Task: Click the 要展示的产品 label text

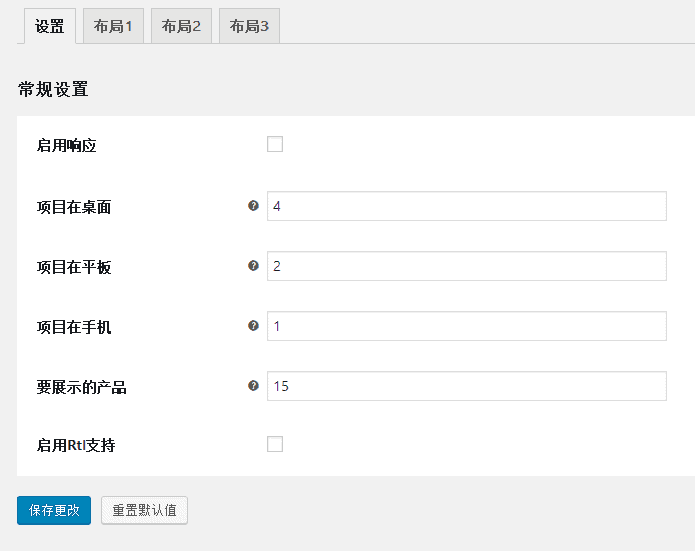Action: pyautogui.click(x=82, y=387)
